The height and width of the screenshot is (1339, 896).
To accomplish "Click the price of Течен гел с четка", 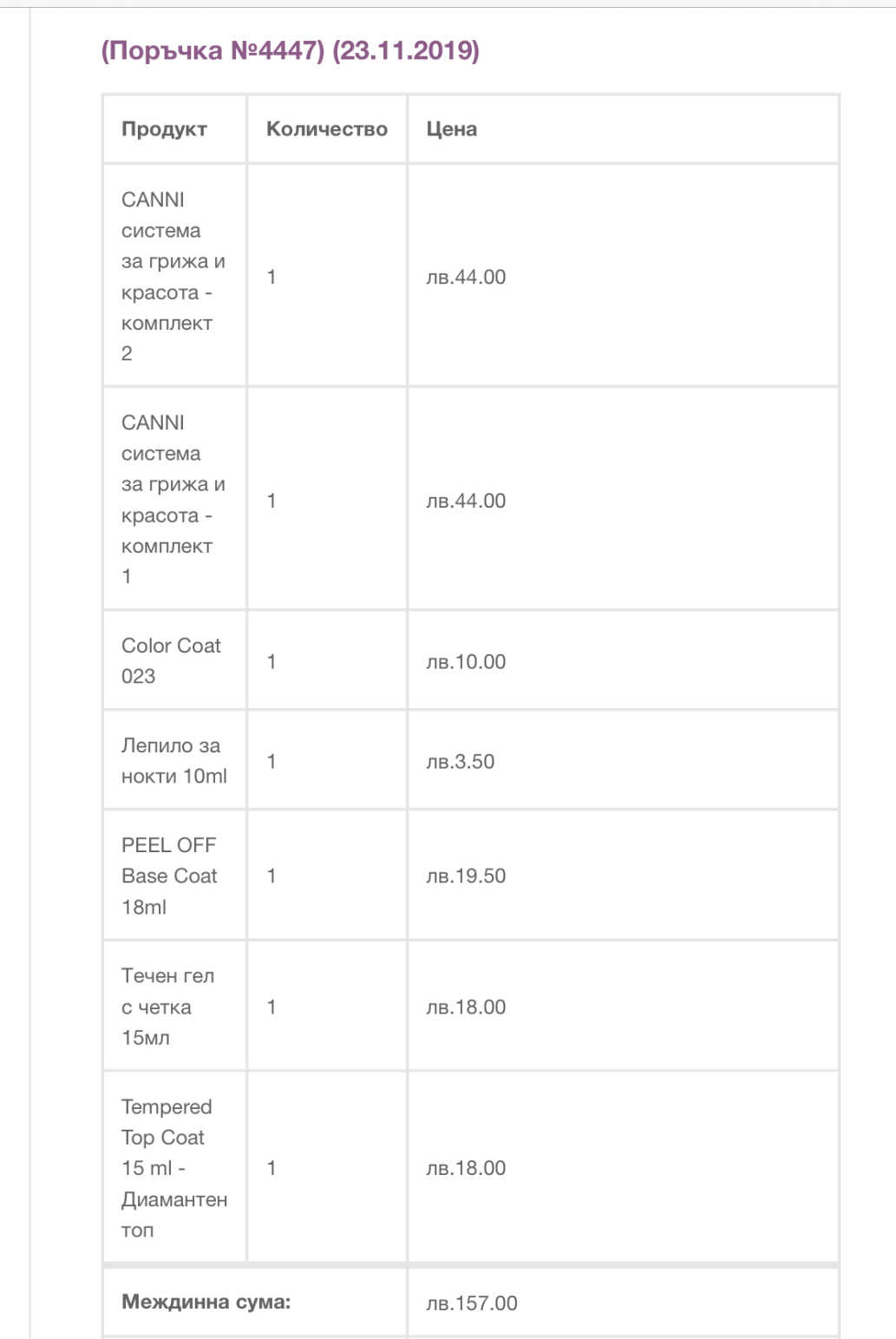I will [x=466, y=1008].
